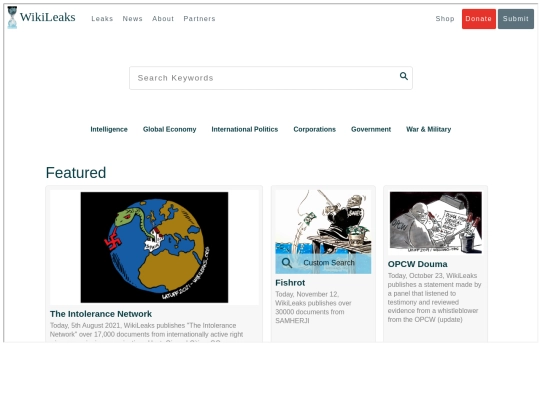Click the red Donate button
540x405 pixels.
coord(479,19)
